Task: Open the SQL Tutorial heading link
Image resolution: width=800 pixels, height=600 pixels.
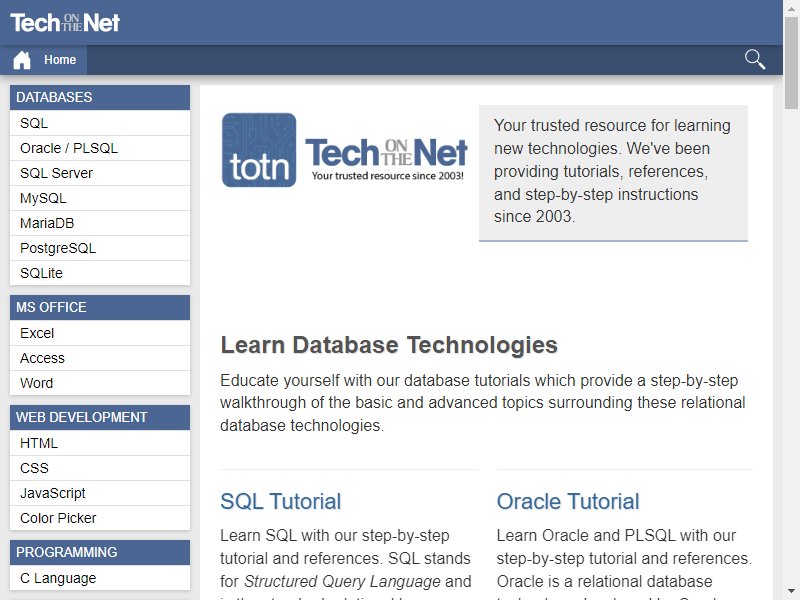Action: click(x=281, y=502)
